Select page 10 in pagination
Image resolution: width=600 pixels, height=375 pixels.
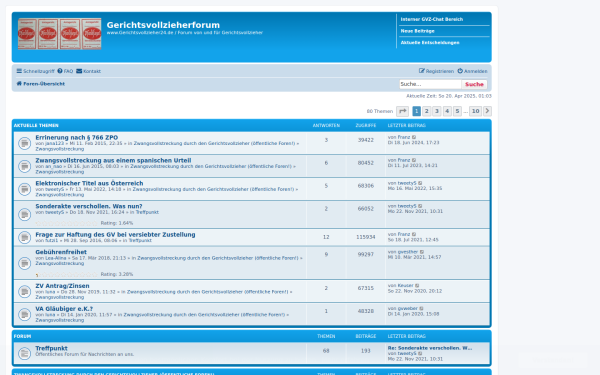pyautogui.click(x=475, y=111)
